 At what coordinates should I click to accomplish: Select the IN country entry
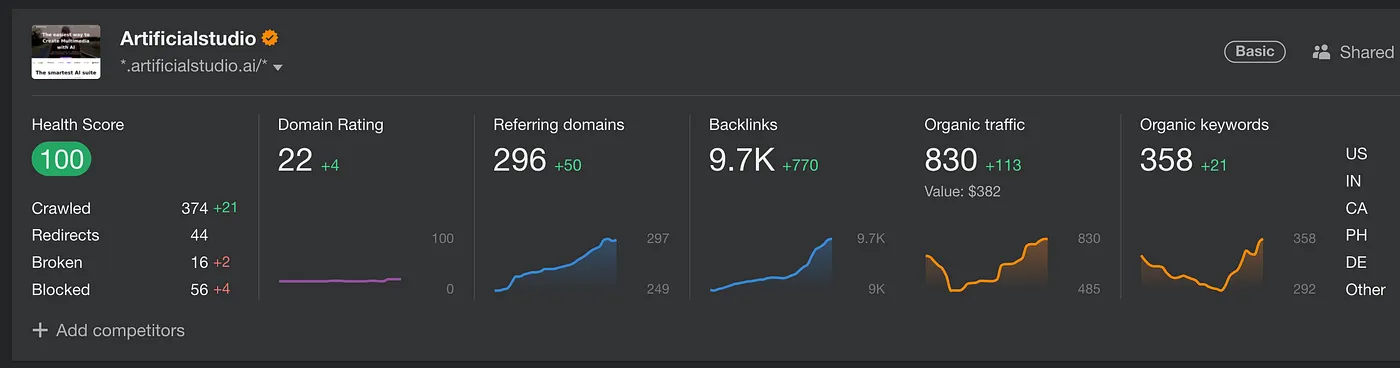point(1353,181)
